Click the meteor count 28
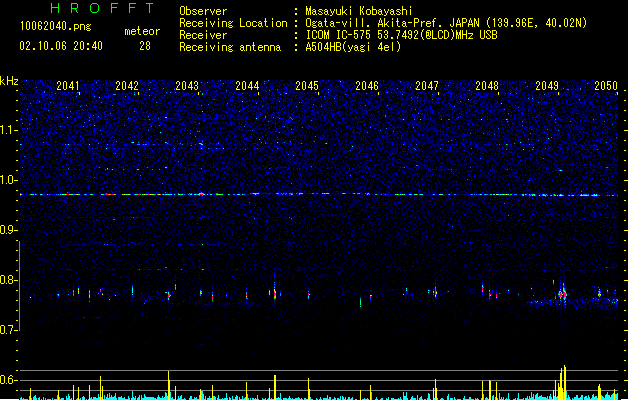This screenshot has height=400, width=629. click(145, 46)
